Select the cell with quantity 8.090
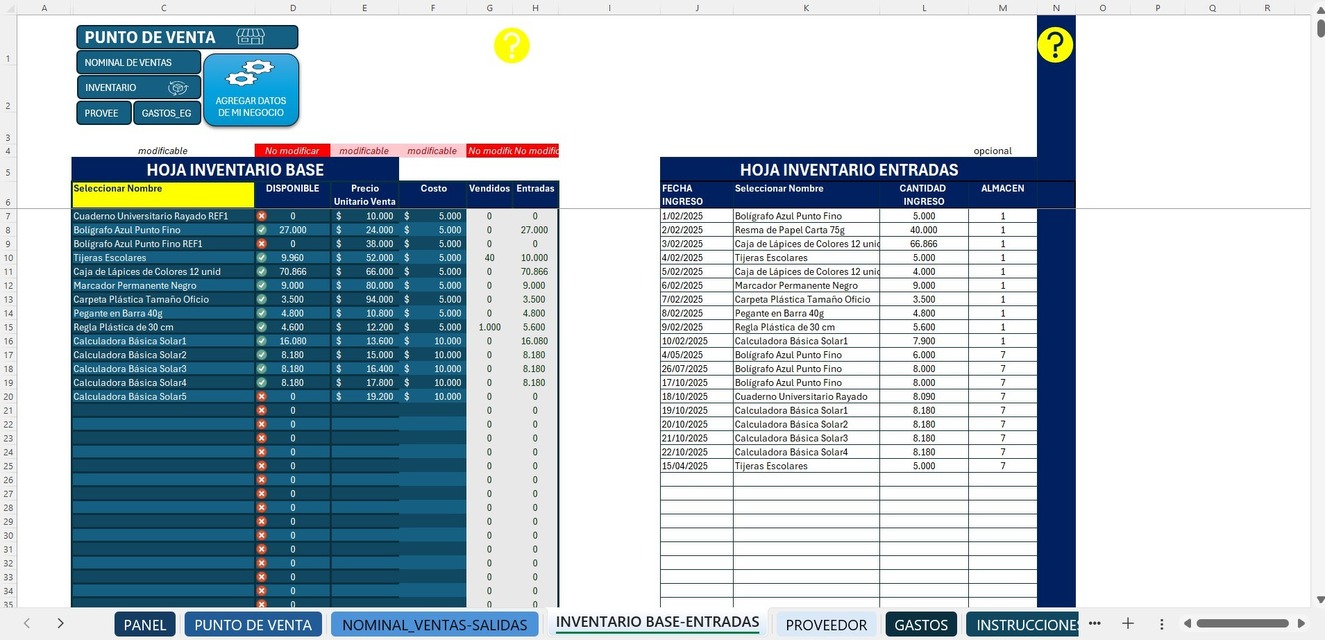Screen dimensions: 1325x640 coord(924,396)
